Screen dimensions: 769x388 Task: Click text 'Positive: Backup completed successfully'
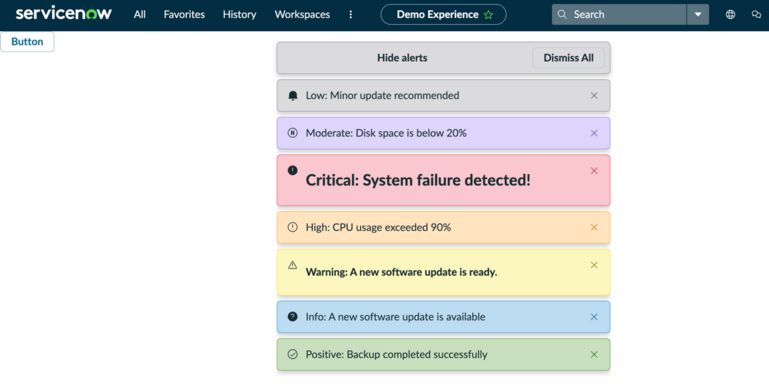click(x=396, y=354)
